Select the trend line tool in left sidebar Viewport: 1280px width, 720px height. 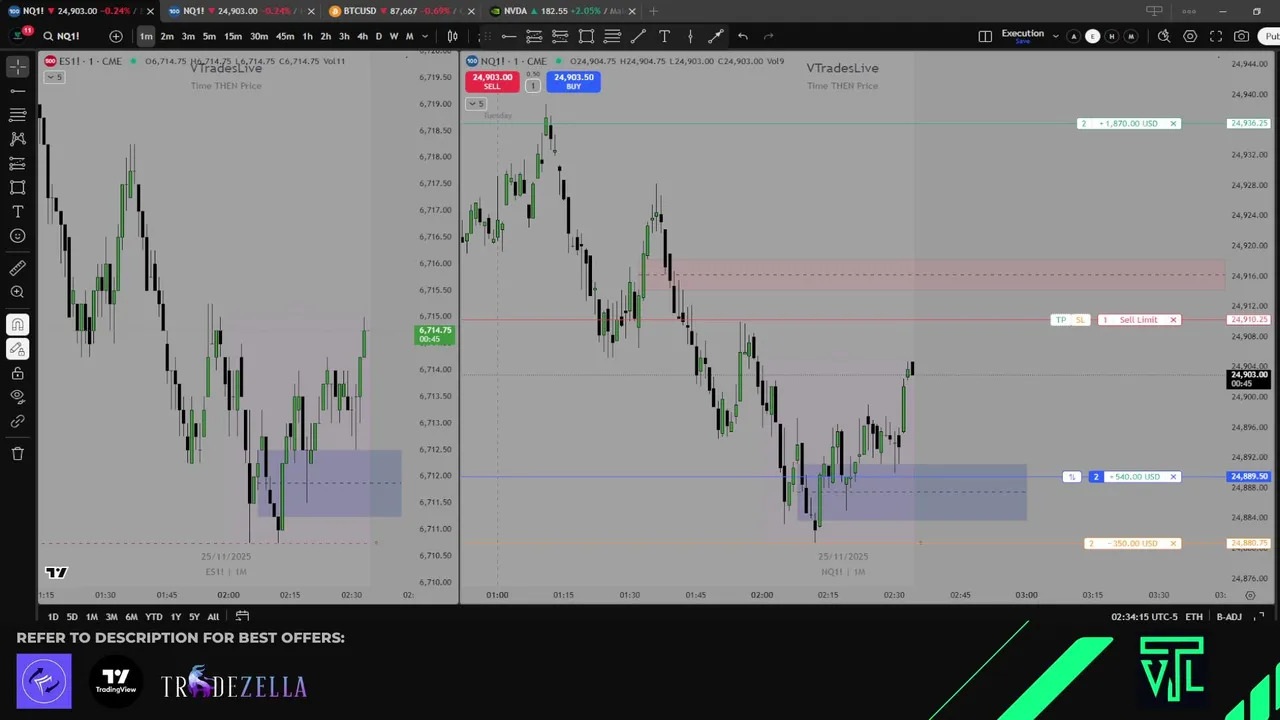[x=17, y=91]
